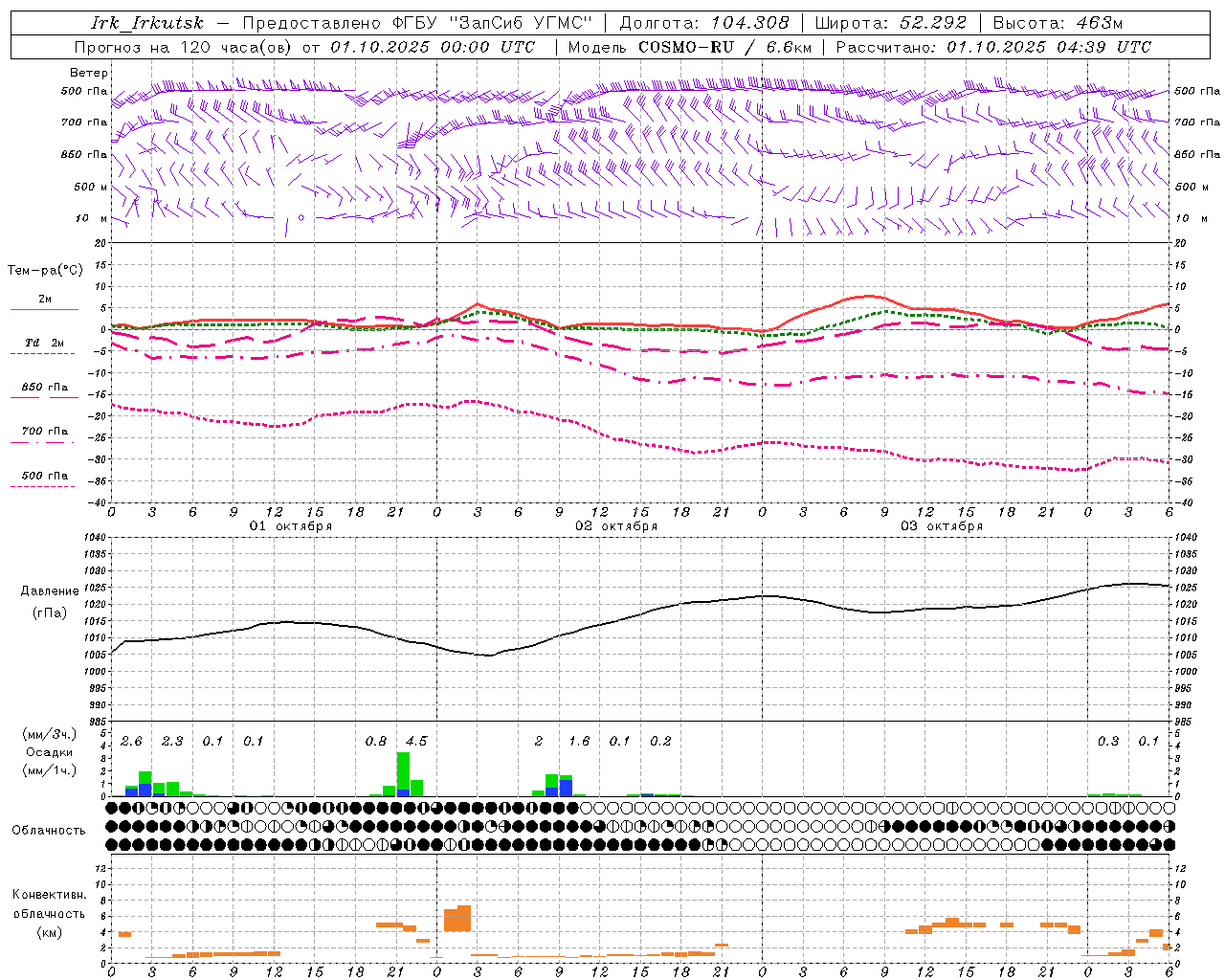Click the (гПа) pressure unit label

tap(49, 613)
